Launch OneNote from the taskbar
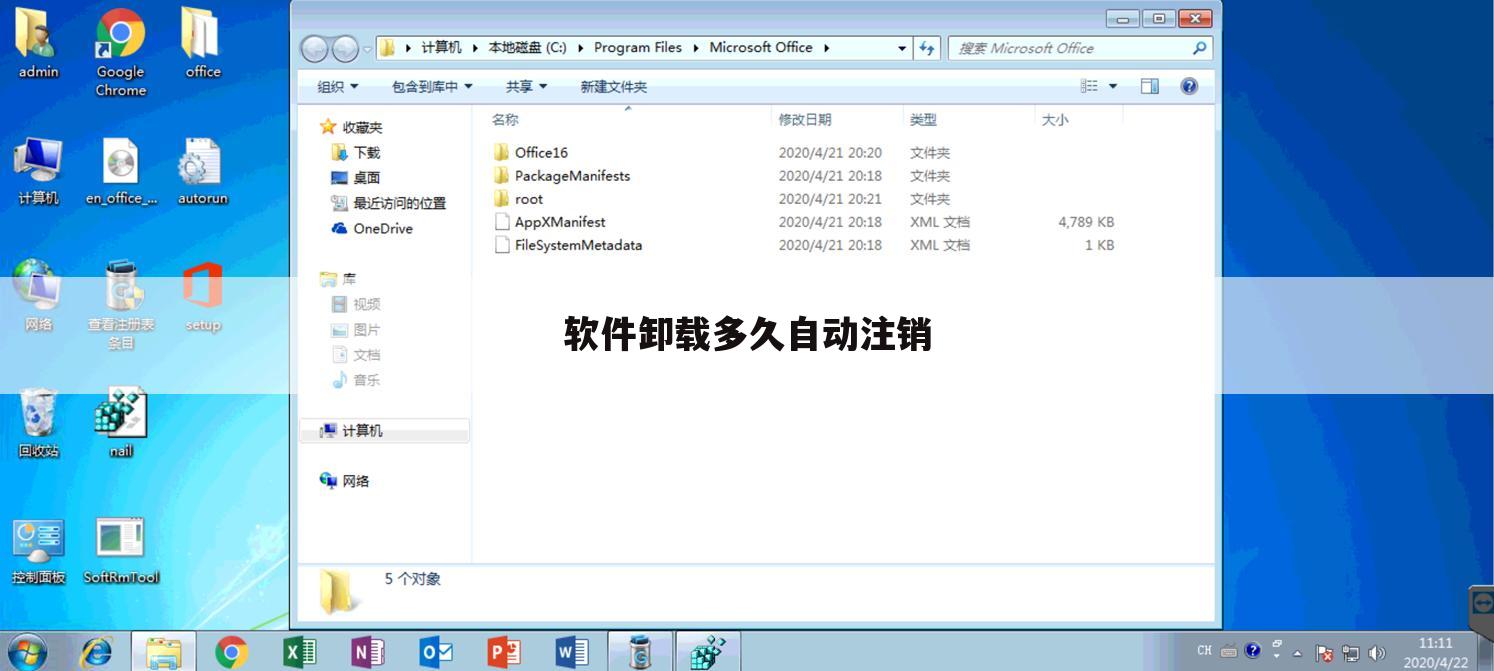The height and width of the screenshot is (671, 1494). point(368,652)
